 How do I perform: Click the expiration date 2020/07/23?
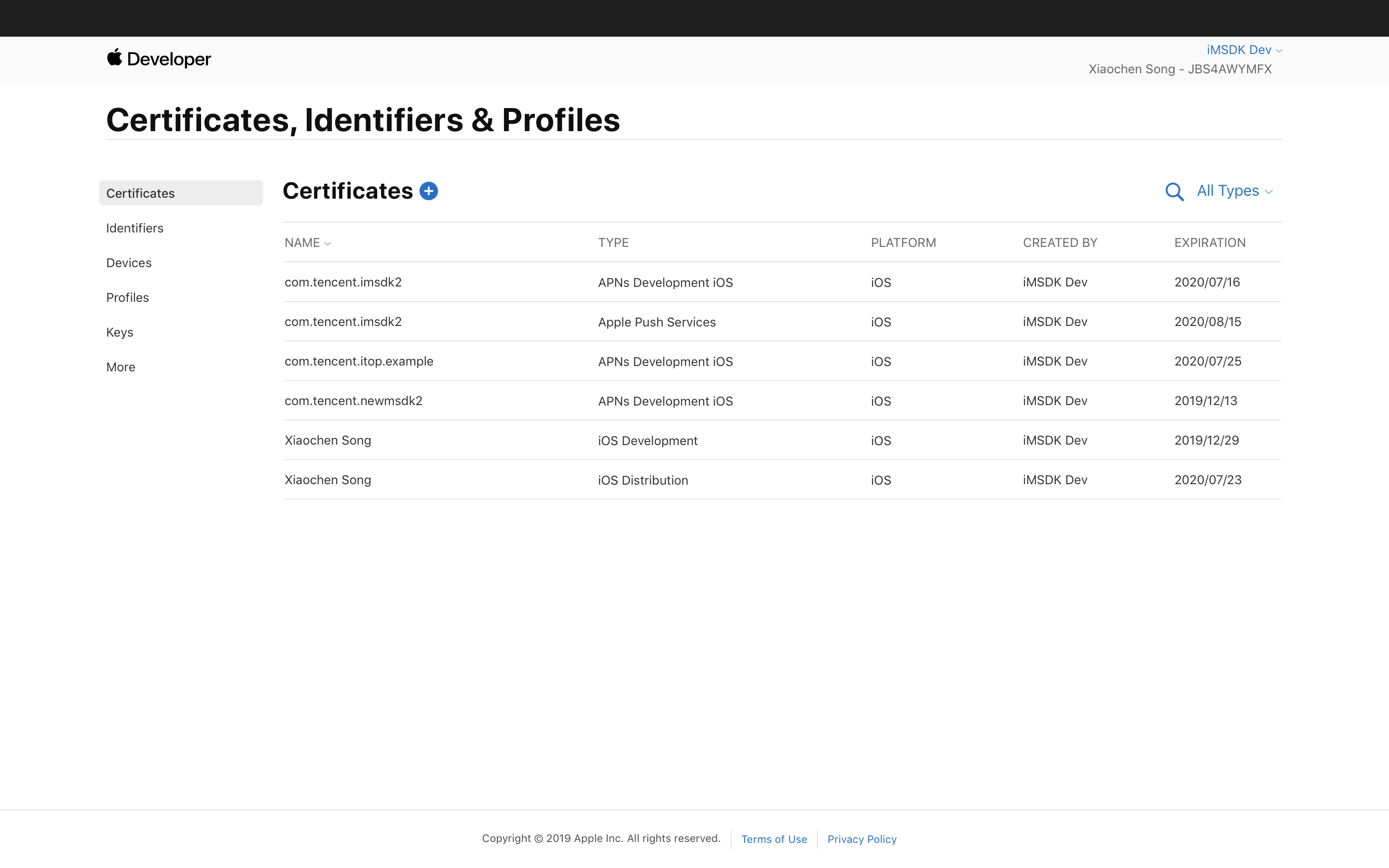point(1208,480)
